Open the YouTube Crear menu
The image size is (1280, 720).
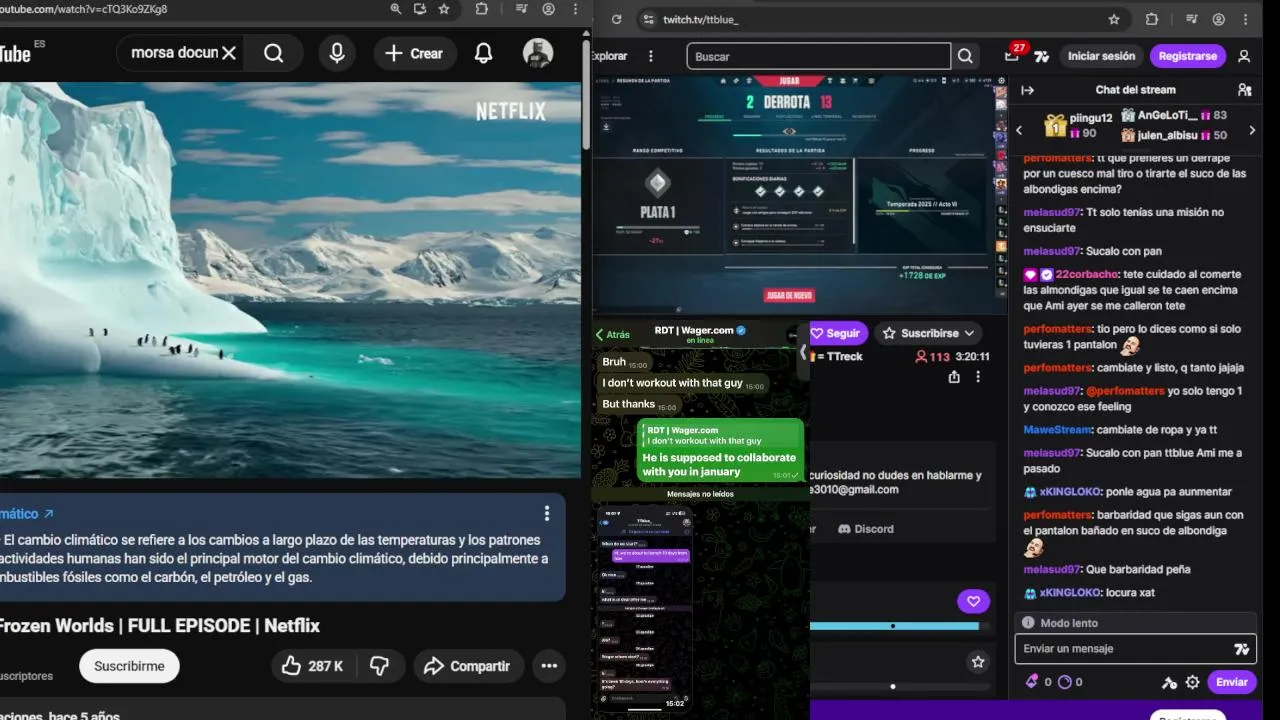coord(414,53)
